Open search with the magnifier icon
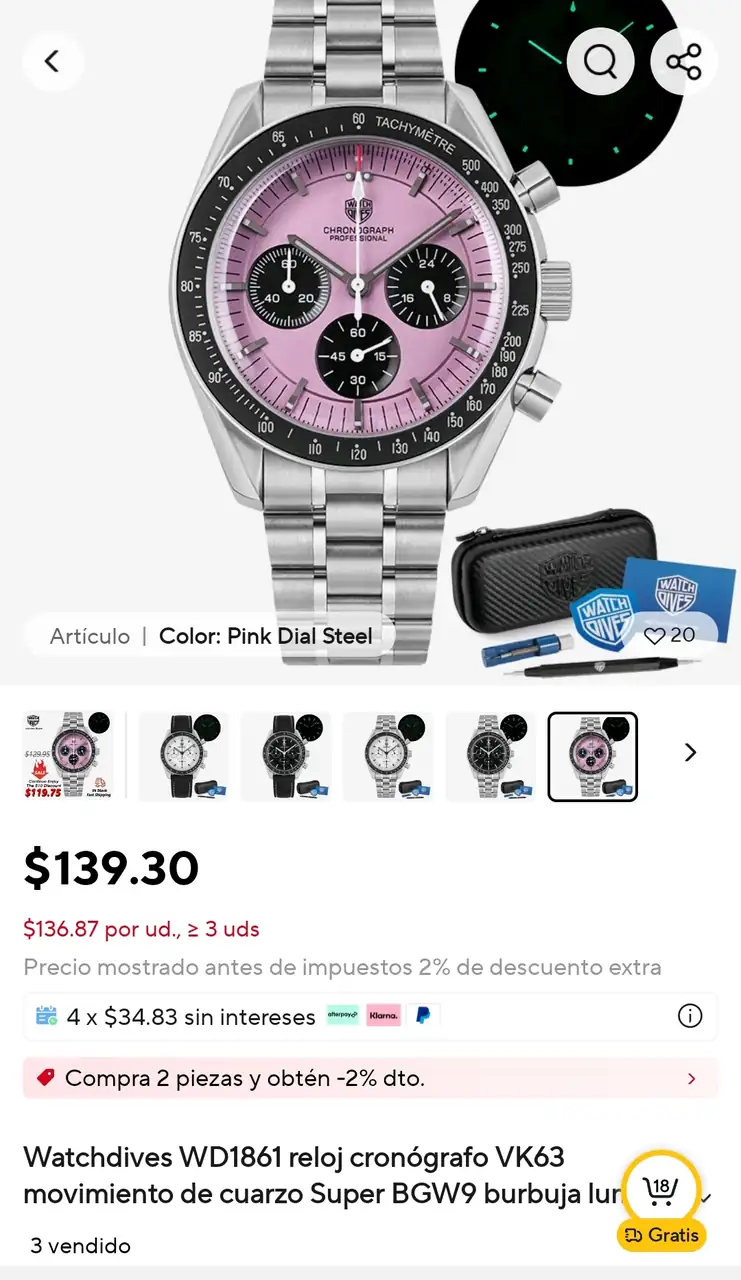 tap(600, 62)
